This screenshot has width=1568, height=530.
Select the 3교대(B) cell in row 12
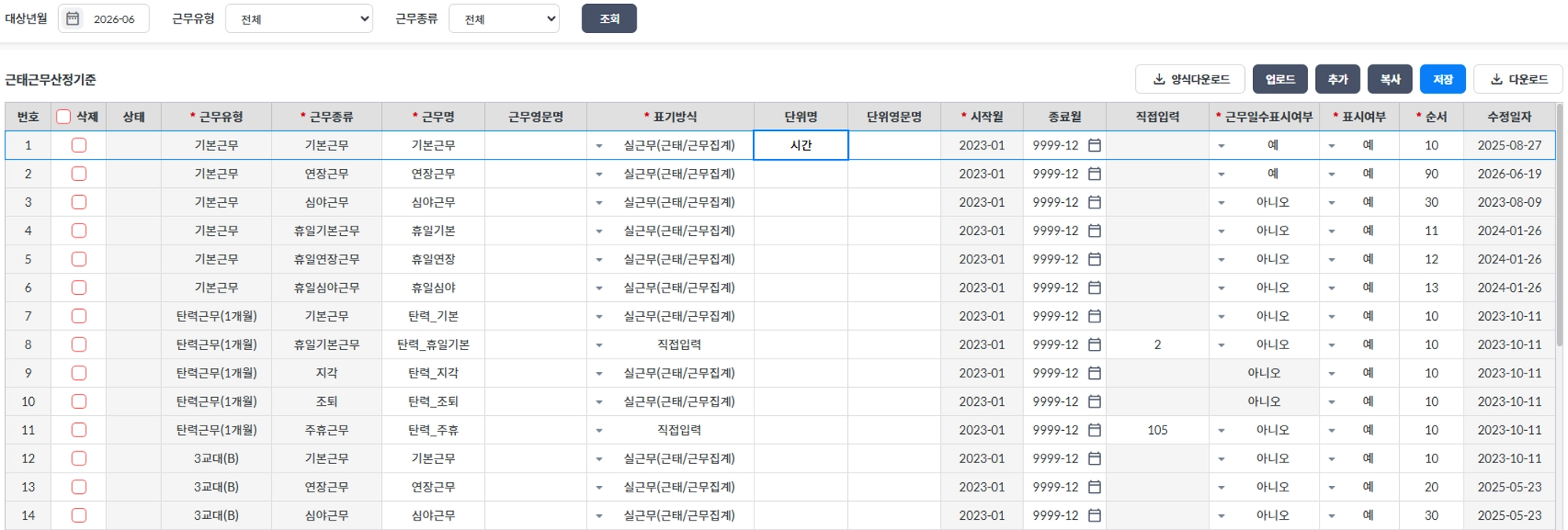(x=216, y=458)
